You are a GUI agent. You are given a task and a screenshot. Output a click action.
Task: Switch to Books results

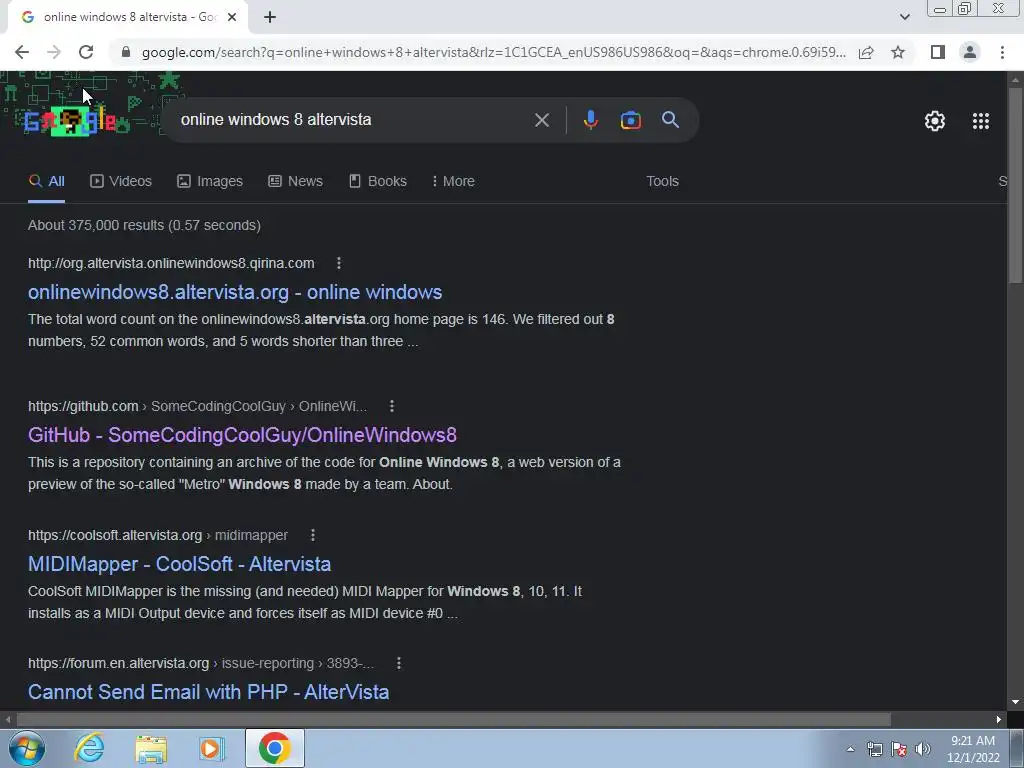point(377,182)
